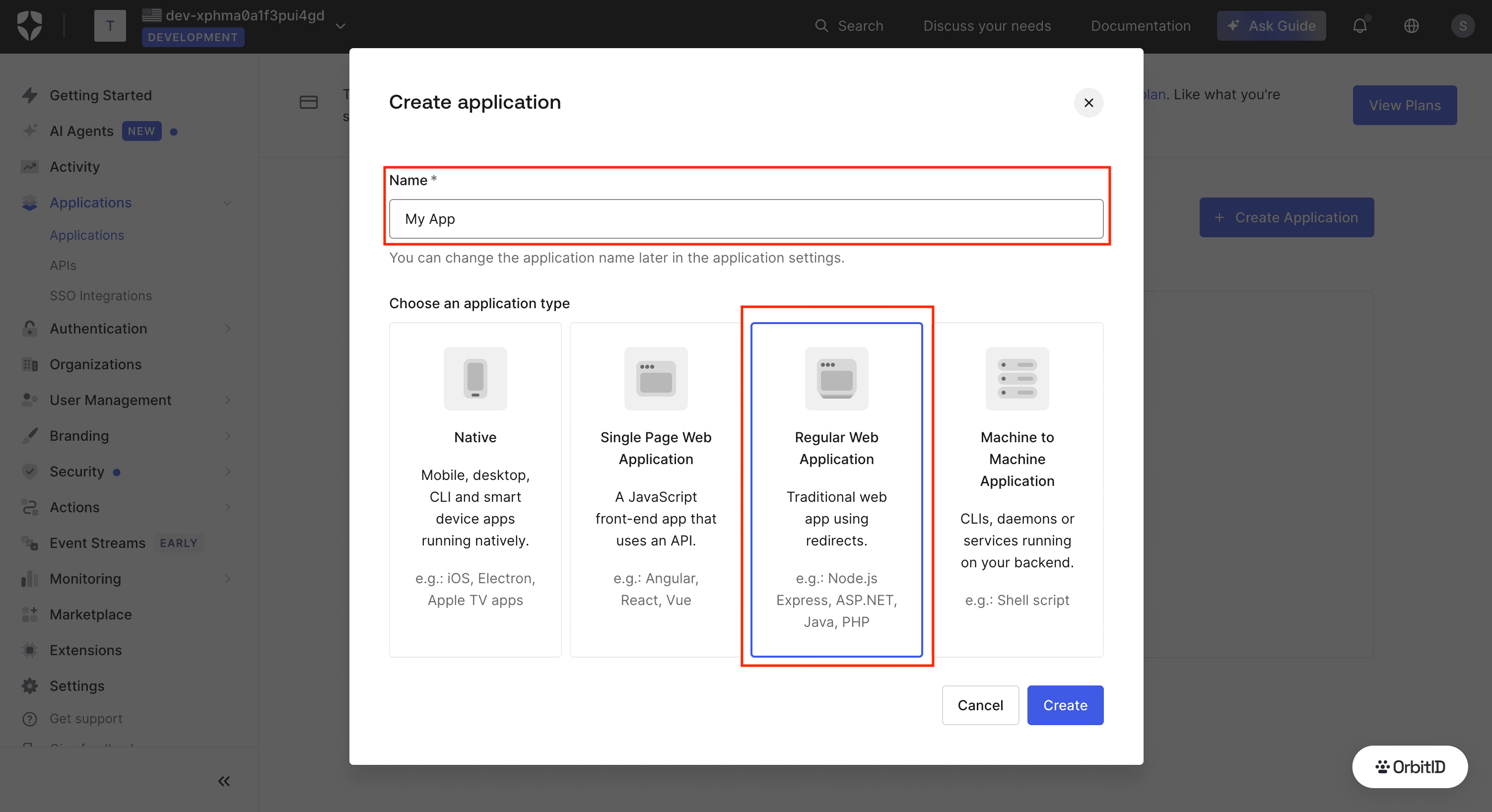The image size is (1492, 812).
Task: Expand the Security section chevron
Action: (227, 472)
